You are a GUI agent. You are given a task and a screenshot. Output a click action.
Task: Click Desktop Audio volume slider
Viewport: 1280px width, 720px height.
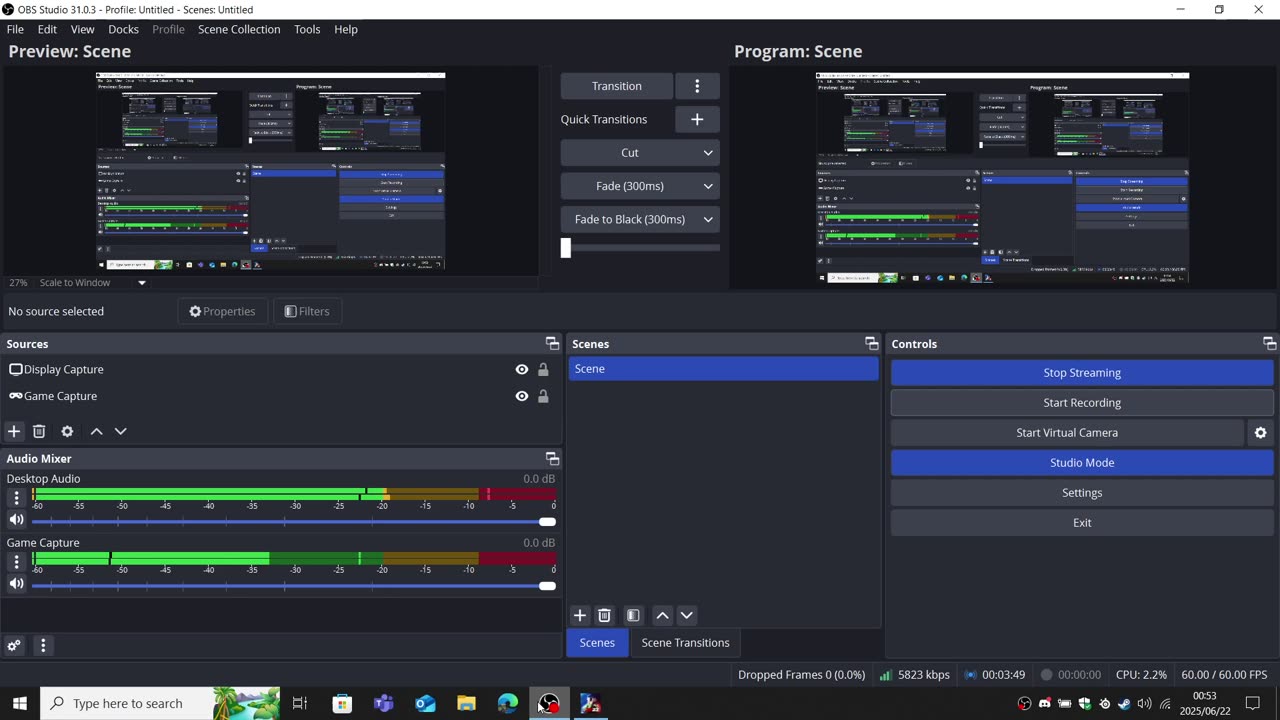coord(294,522)
